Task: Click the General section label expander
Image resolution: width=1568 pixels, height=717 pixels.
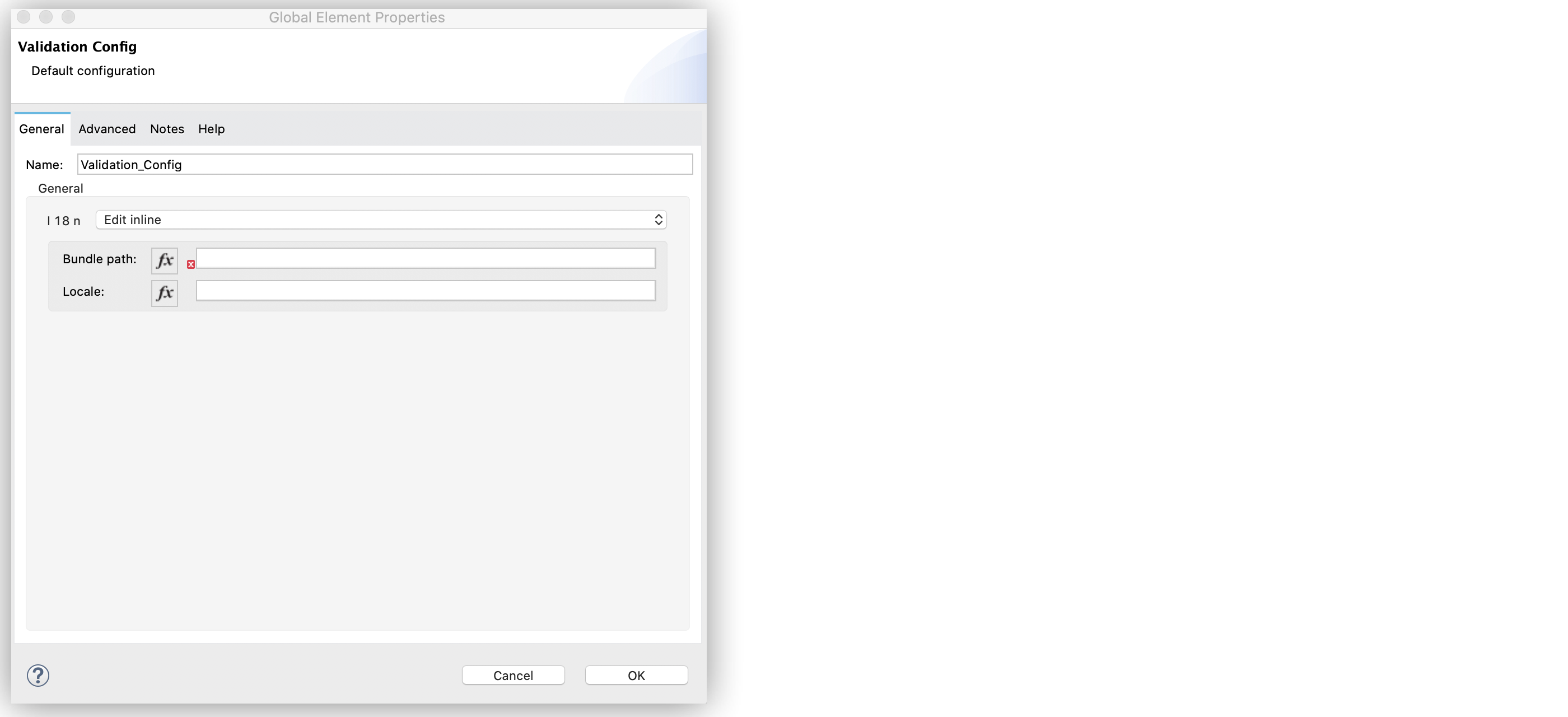Action: tap(59, 188)
